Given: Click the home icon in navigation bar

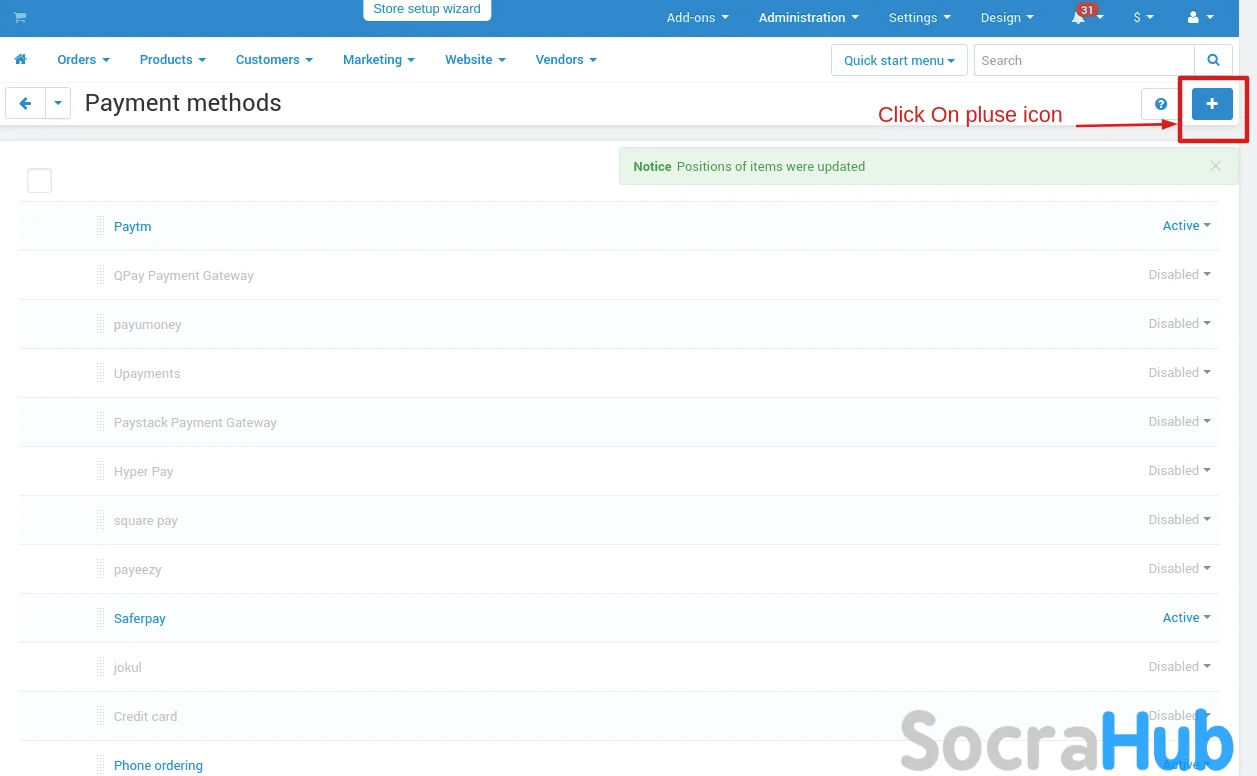Looking at the screenshot, I should tap(20, 60).
